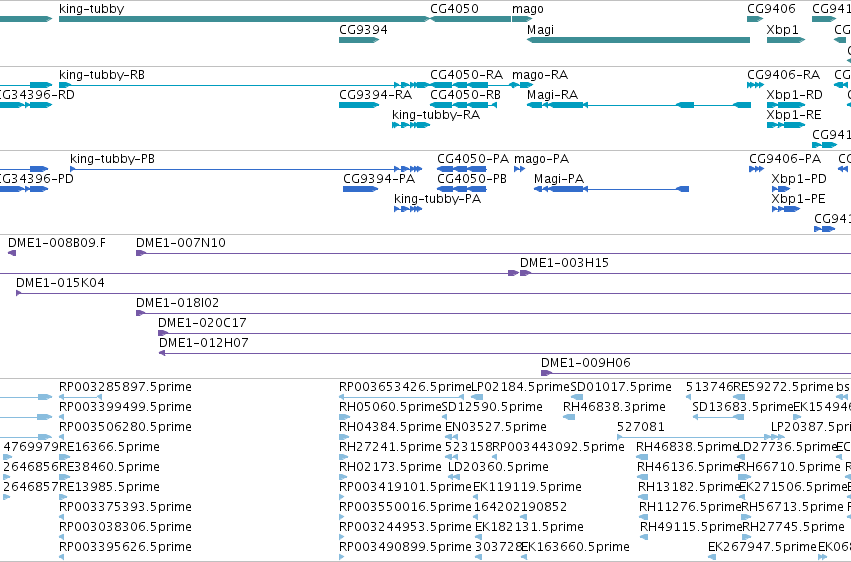Select the Magi-RA transcript label
851x562 pixels.
click(552, 95)
